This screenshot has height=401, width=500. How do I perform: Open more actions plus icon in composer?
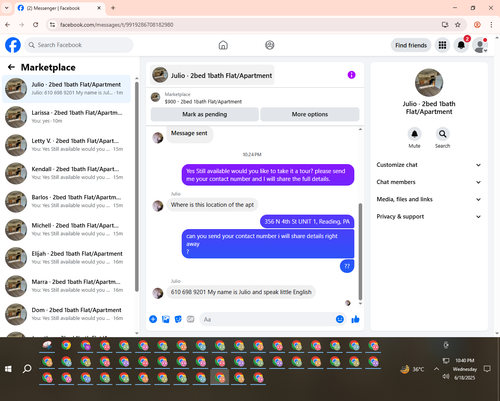pos(153,319)
